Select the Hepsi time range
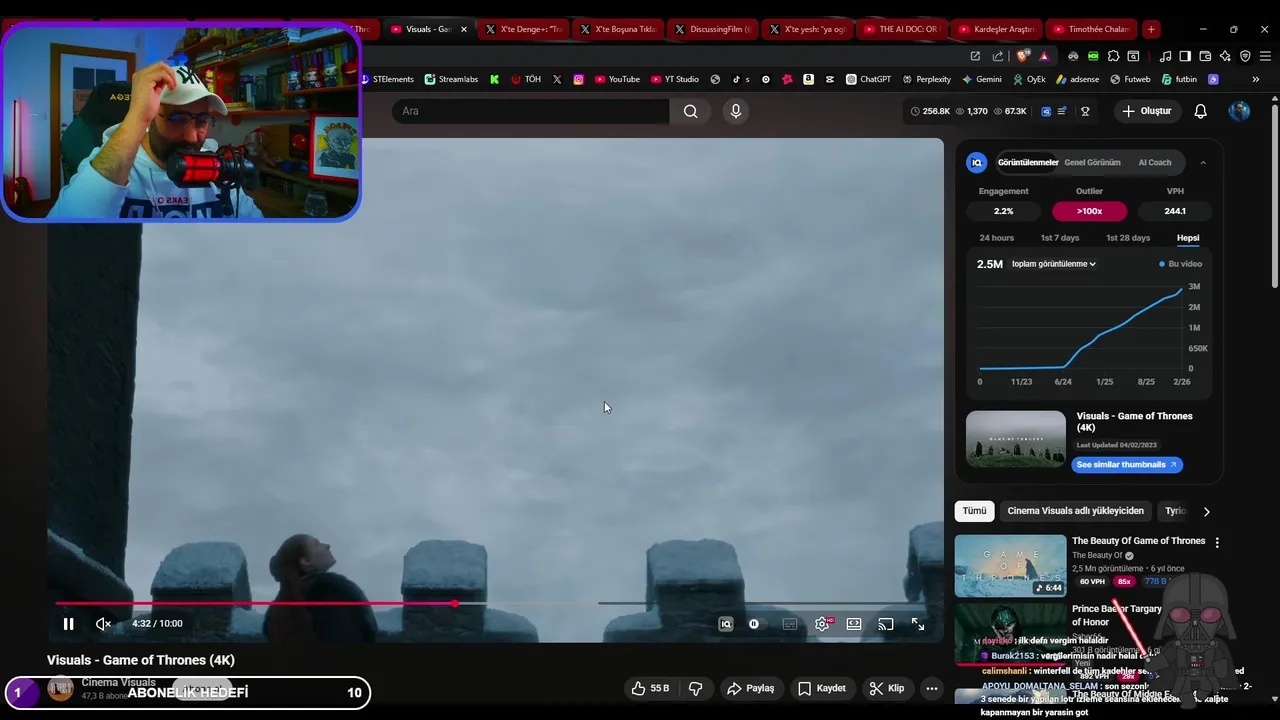The image size is (1280, 720). pos(1188,238)
